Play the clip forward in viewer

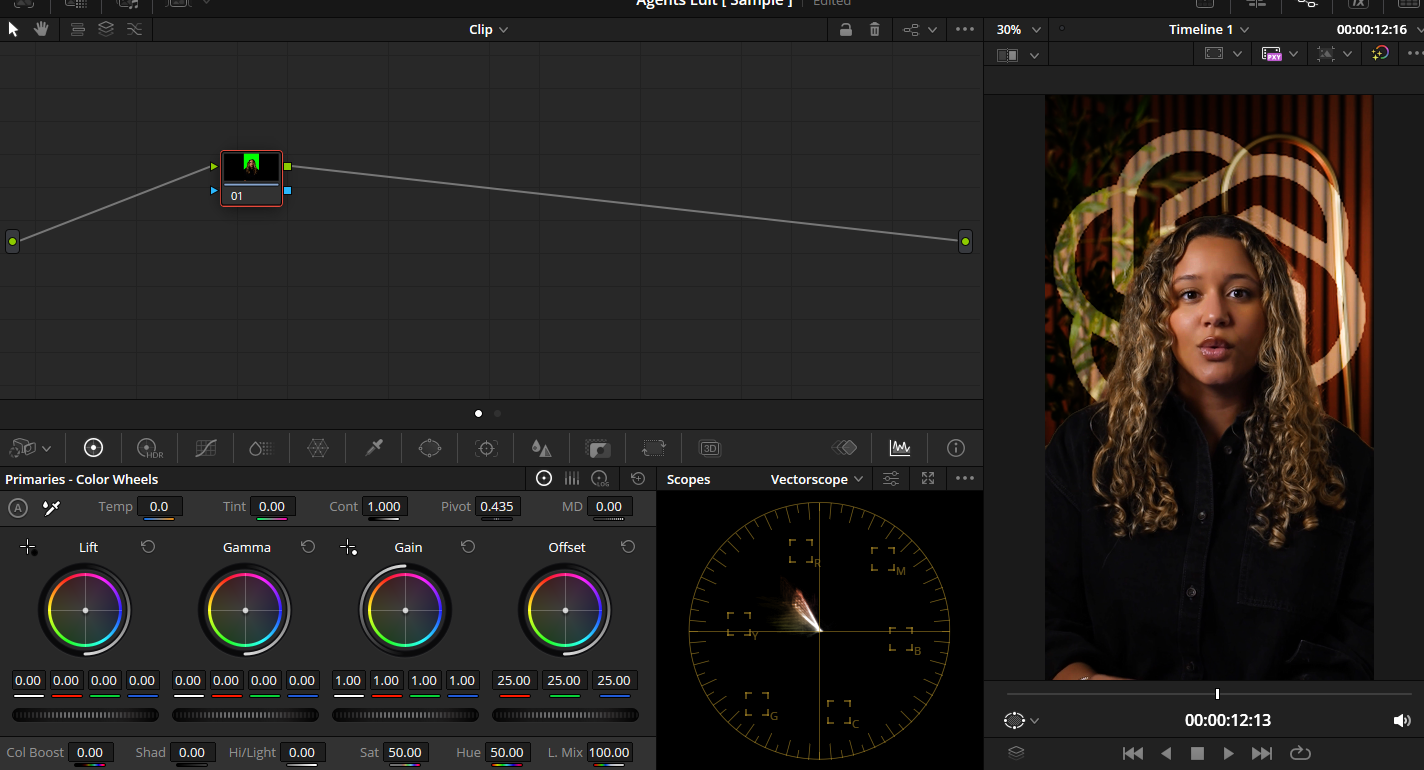coord(1229,753)
